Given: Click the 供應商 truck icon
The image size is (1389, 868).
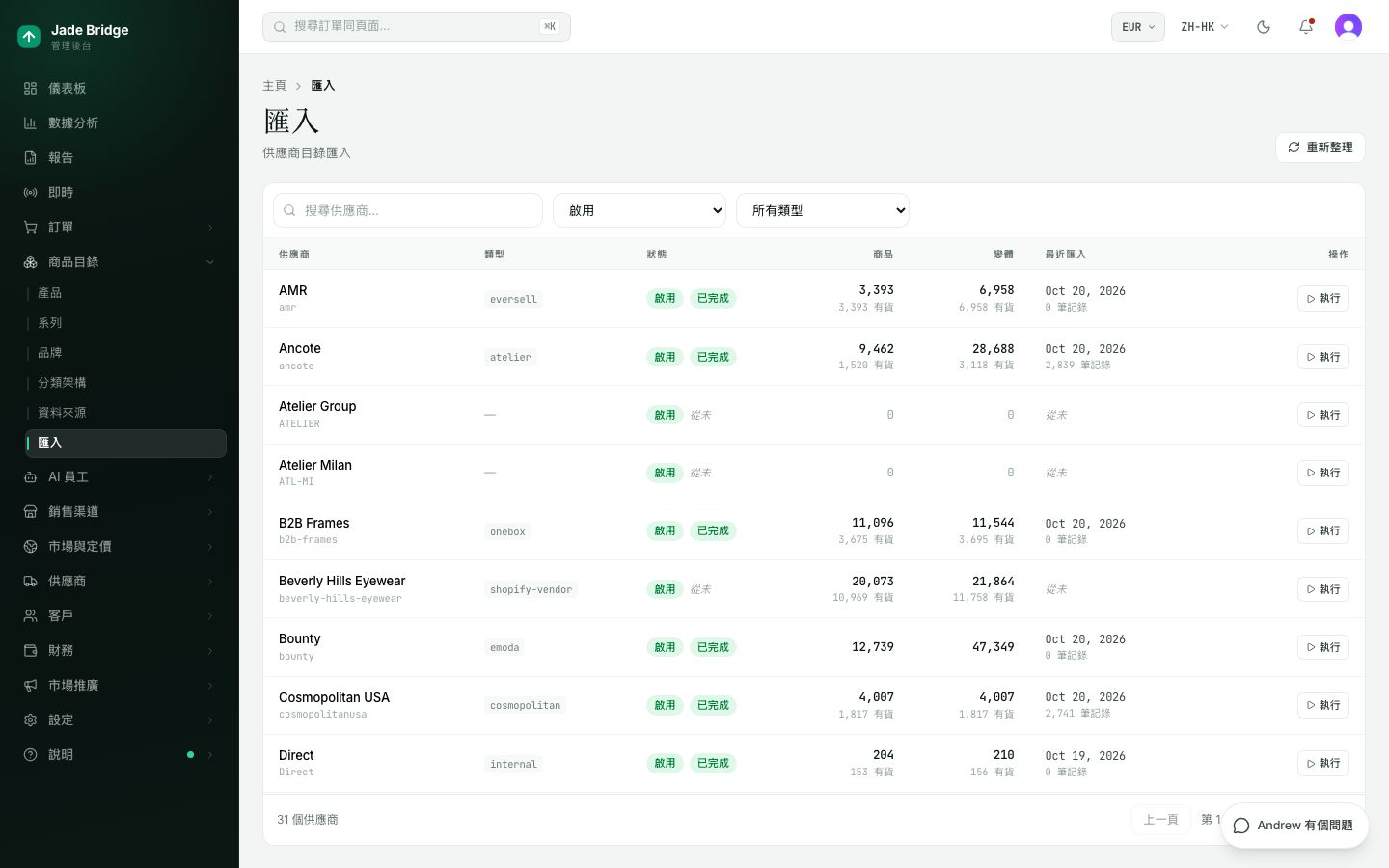Looking at the screenshot, I should pyautogui.click(x=30, y=581).
